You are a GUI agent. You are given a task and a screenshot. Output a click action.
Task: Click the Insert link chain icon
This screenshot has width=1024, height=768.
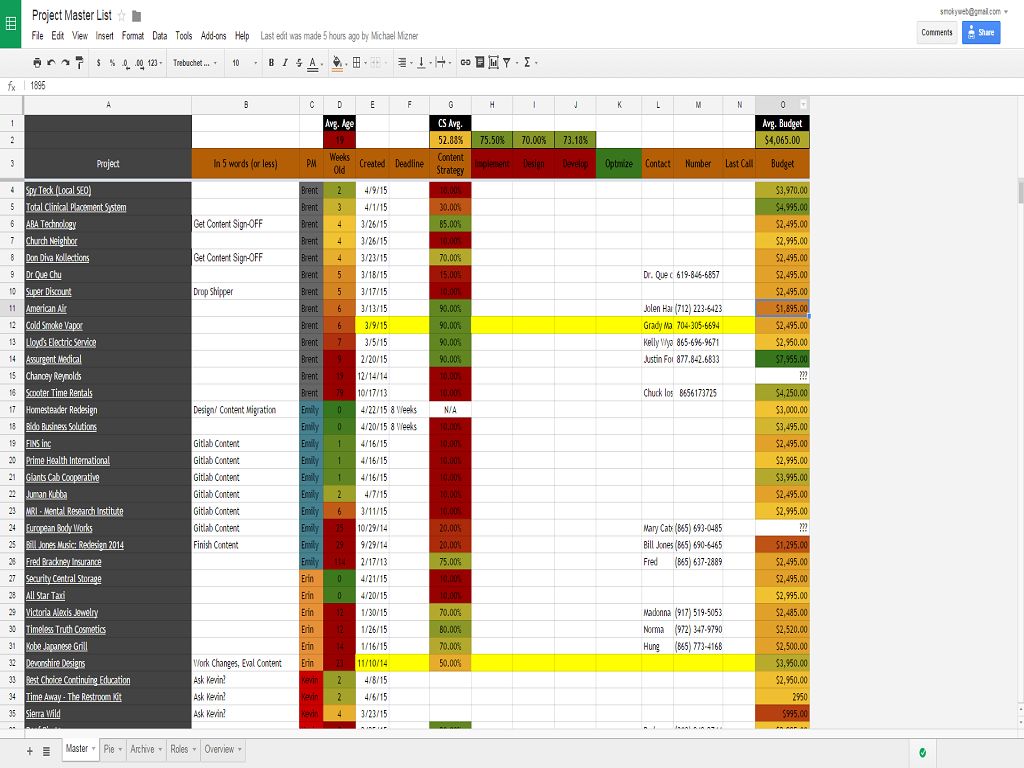(x=465, y=63)
